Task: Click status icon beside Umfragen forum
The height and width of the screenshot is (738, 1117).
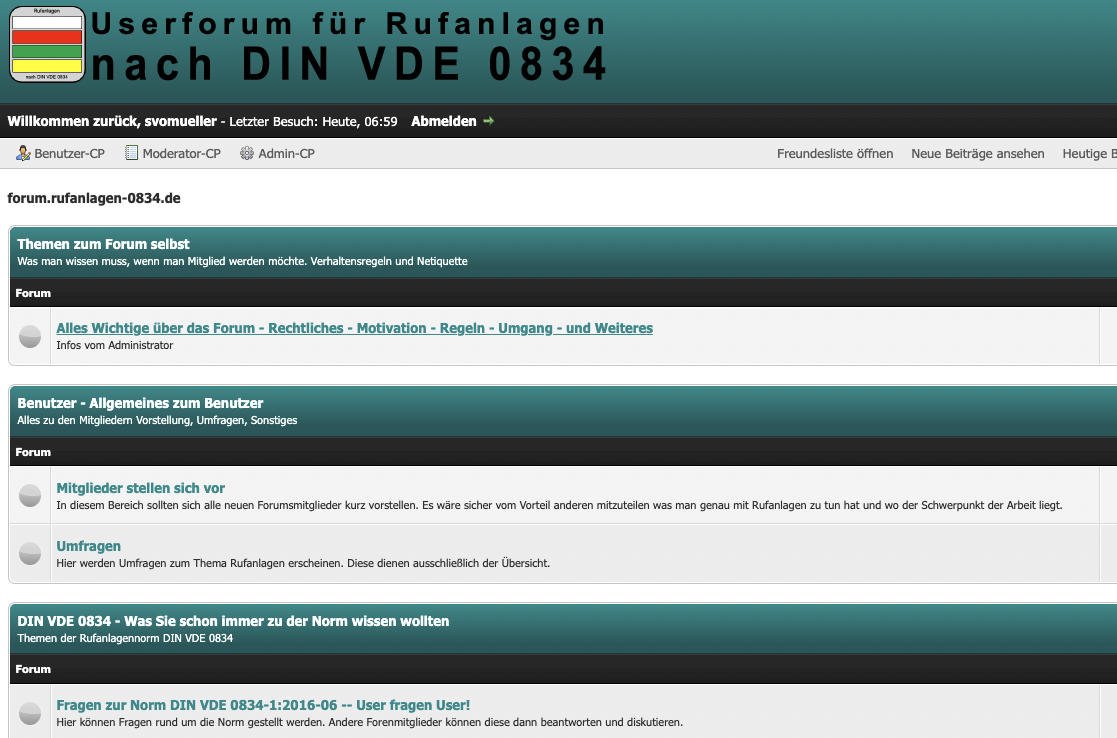Action: [30, 553]
